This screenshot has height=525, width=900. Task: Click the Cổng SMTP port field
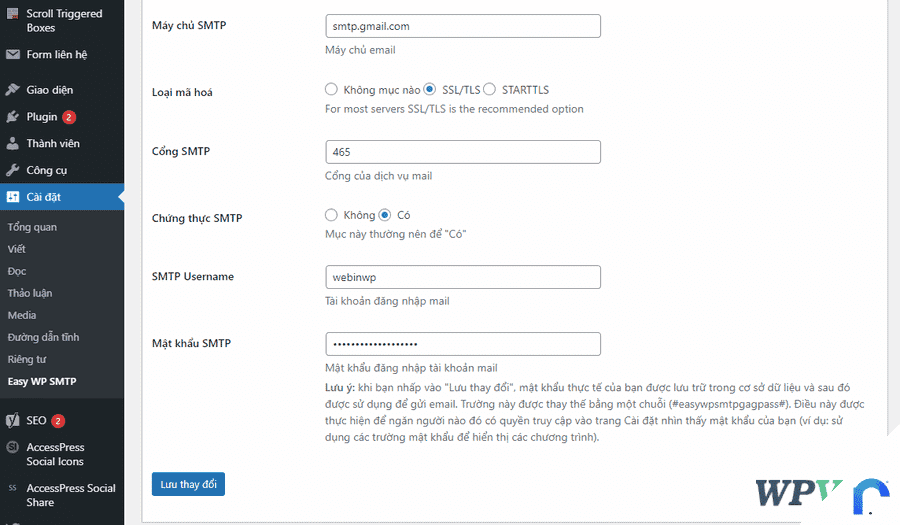[463, 152]
